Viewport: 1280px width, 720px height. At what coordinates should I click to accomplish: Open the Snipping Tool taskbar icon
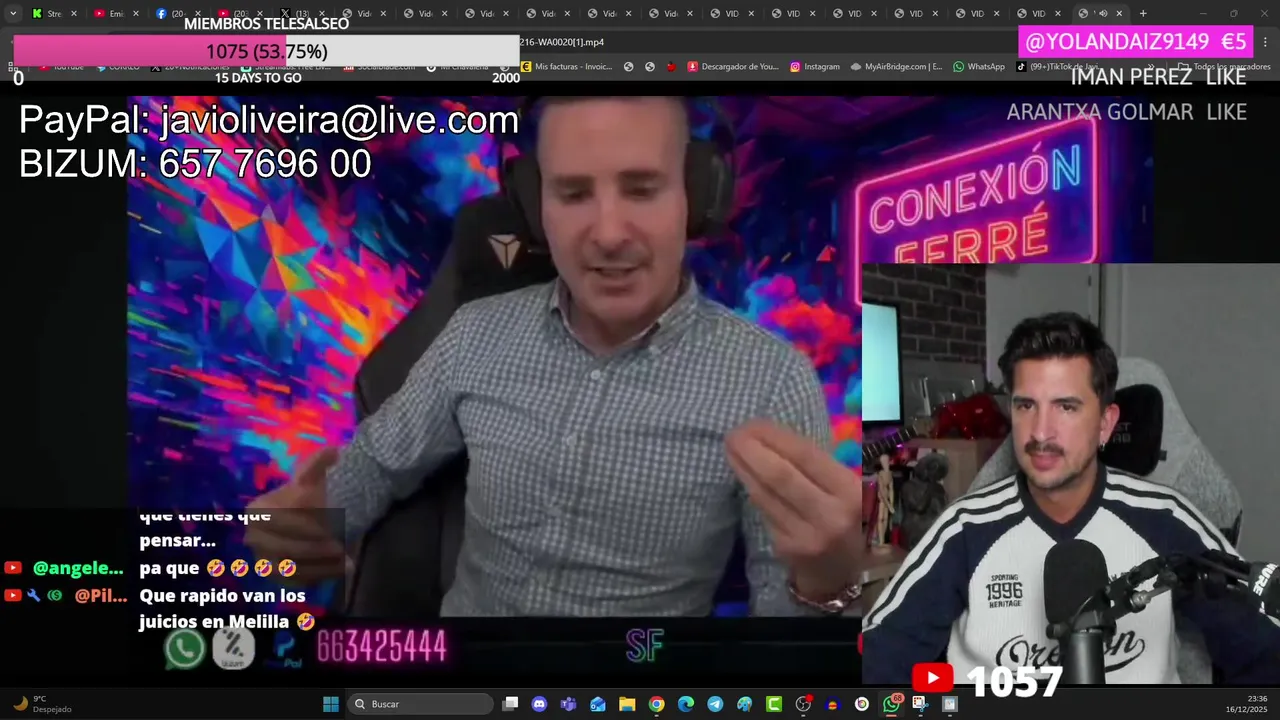point(920,704)
